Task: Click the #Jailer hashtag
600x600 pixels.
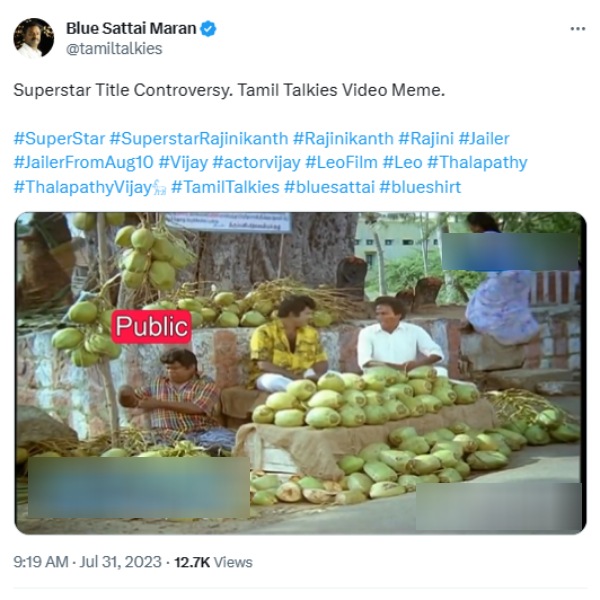Action: 484,138
